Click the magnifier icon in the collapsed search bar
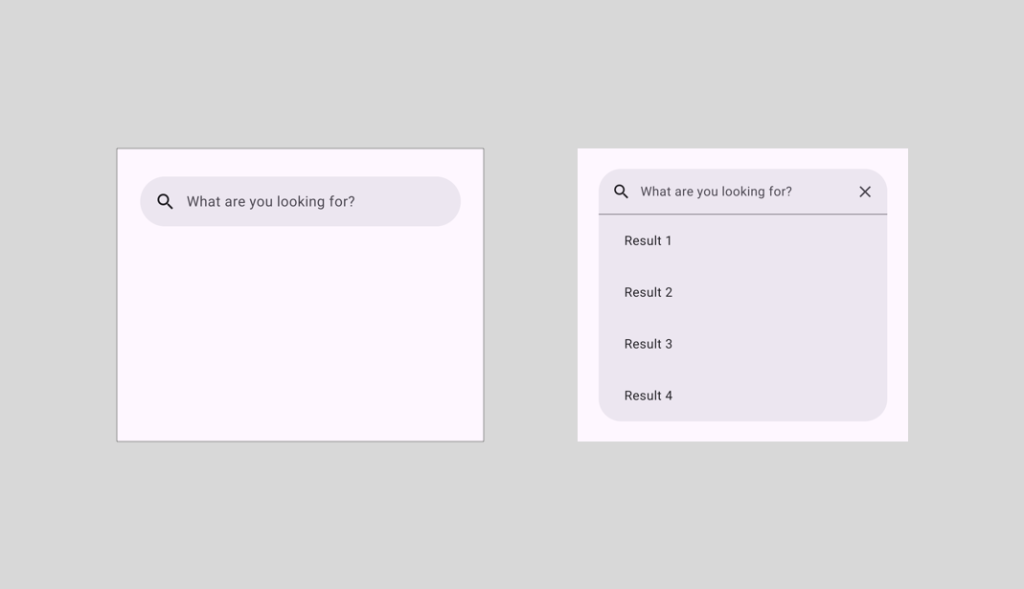The width and height of the screenshot is (1024, 589). pyautogui.click(x=165, y=202)
